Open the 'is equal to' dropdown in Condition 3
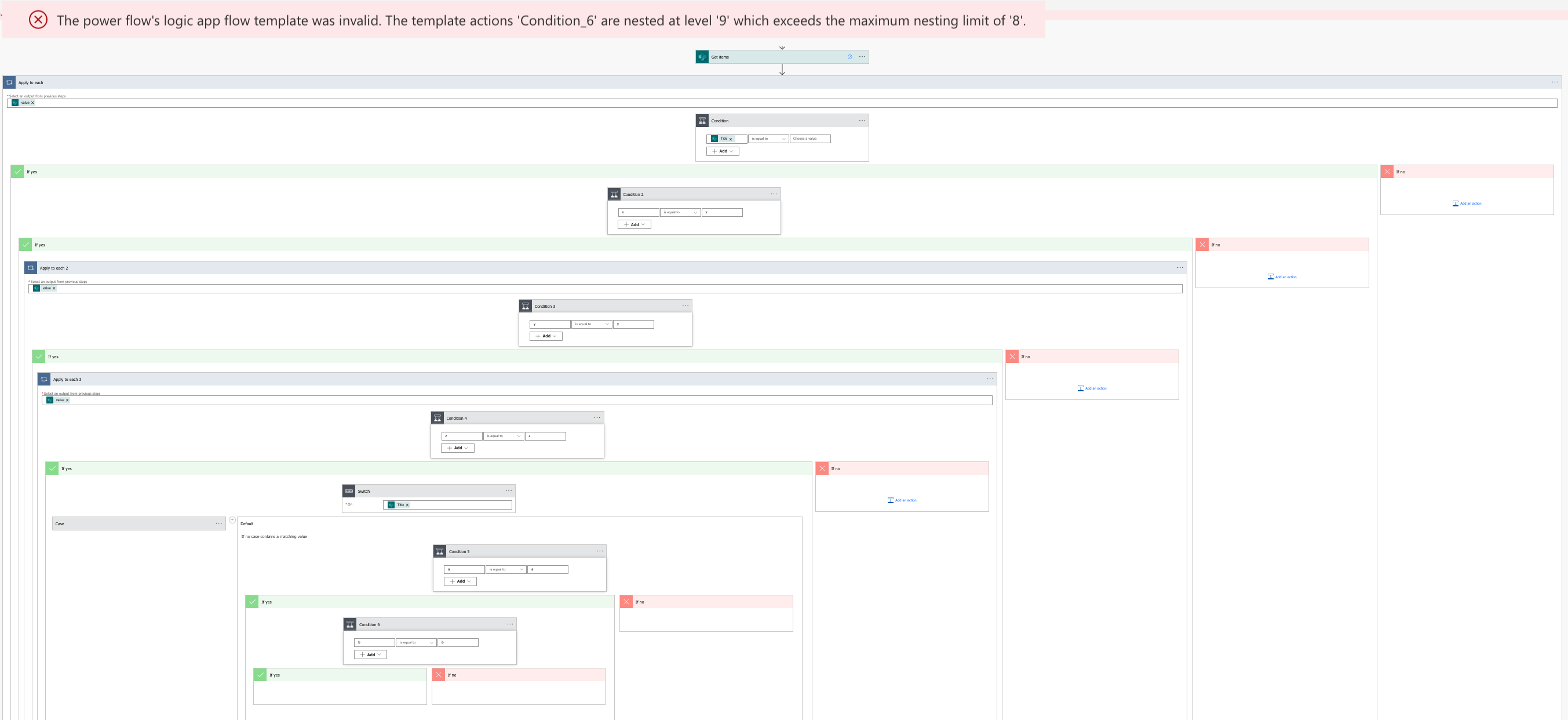Viewport: 1568px width, 720px height. click(x=592, y=325)
